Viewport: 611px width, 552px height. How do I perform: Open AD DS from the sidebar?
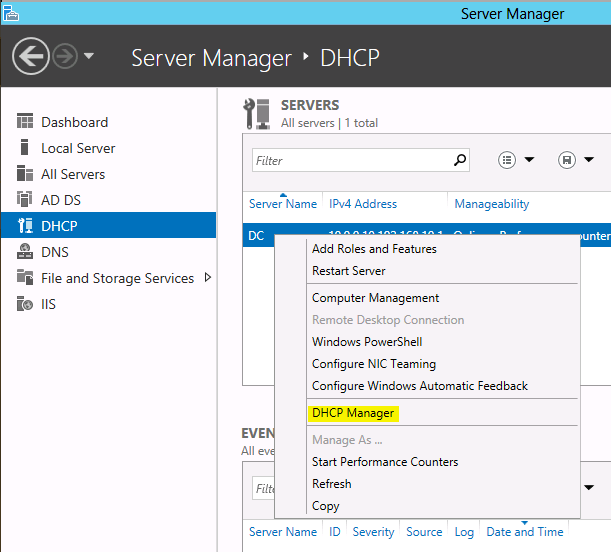click(25, 200)
